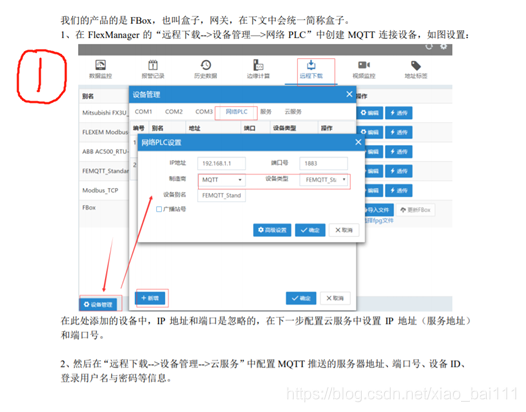Click the 更新FBox update button
Screen dimensions: 526x412
click(415, 210)
